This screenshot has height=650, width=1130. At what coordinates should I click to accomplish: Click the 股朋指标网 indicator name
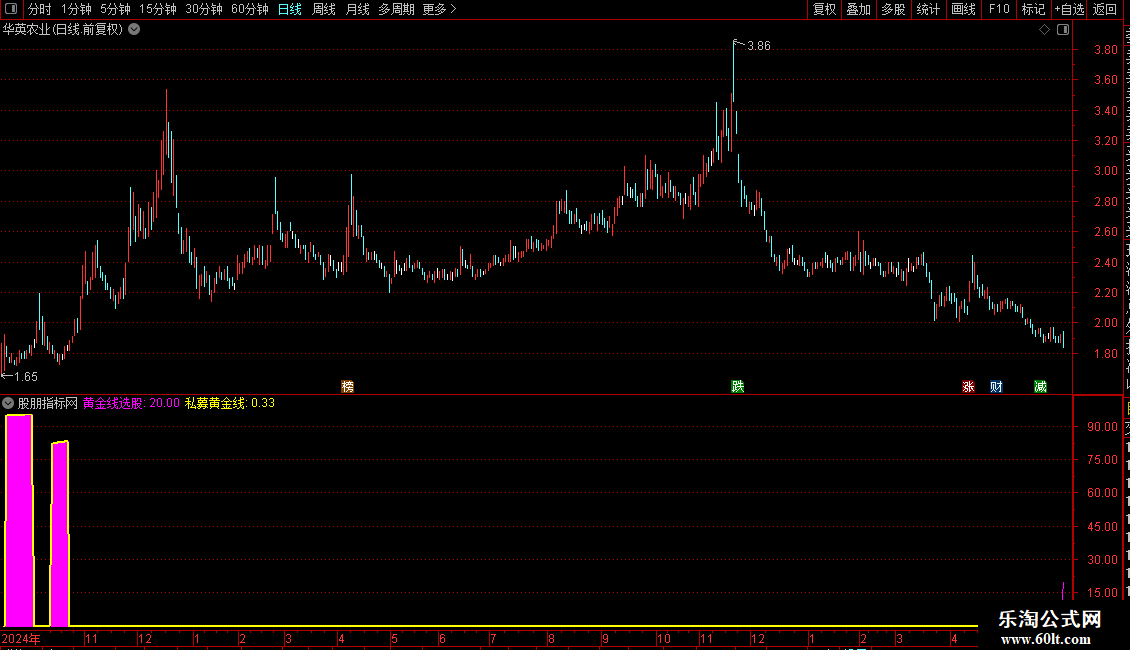(x=48, y=404)
